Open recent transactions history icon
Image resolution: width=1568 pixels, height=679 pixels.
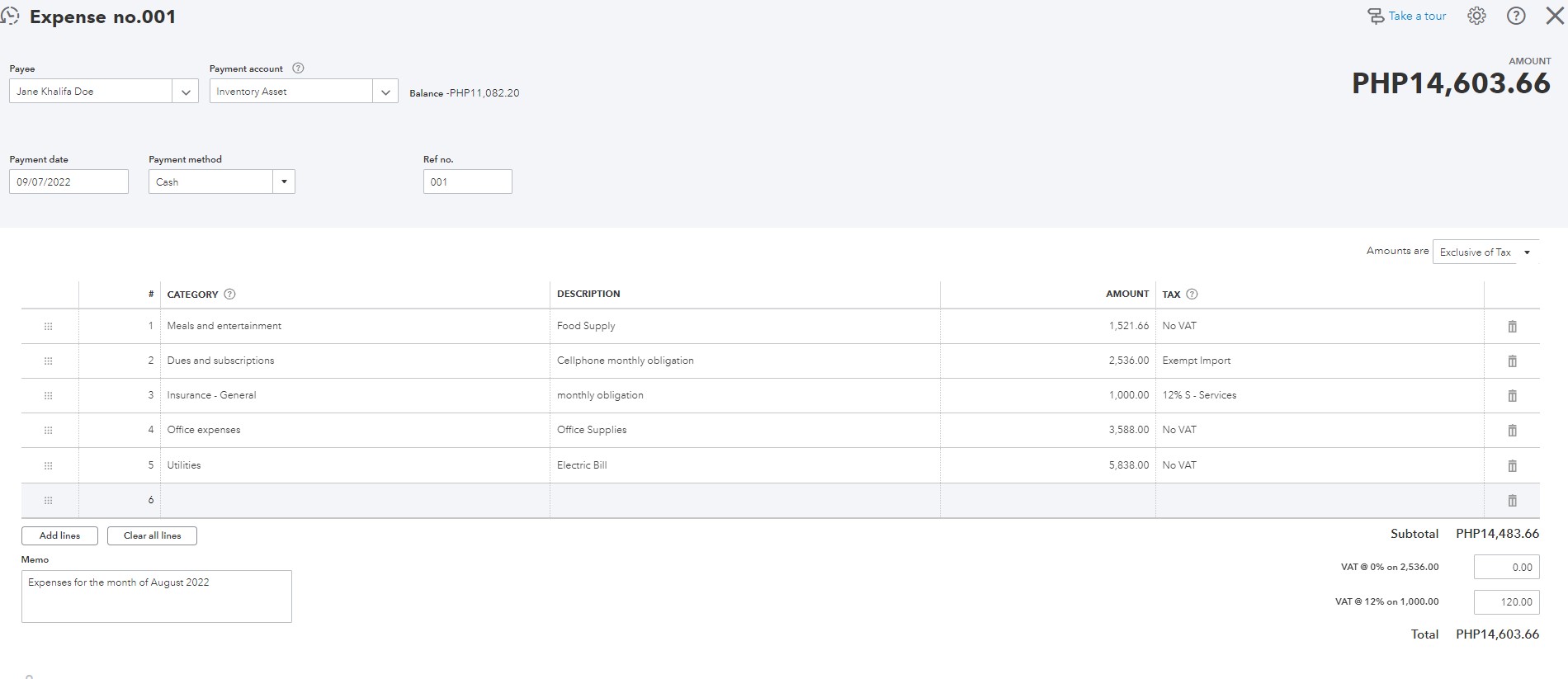pyautogui.click(x=10, y=16)
